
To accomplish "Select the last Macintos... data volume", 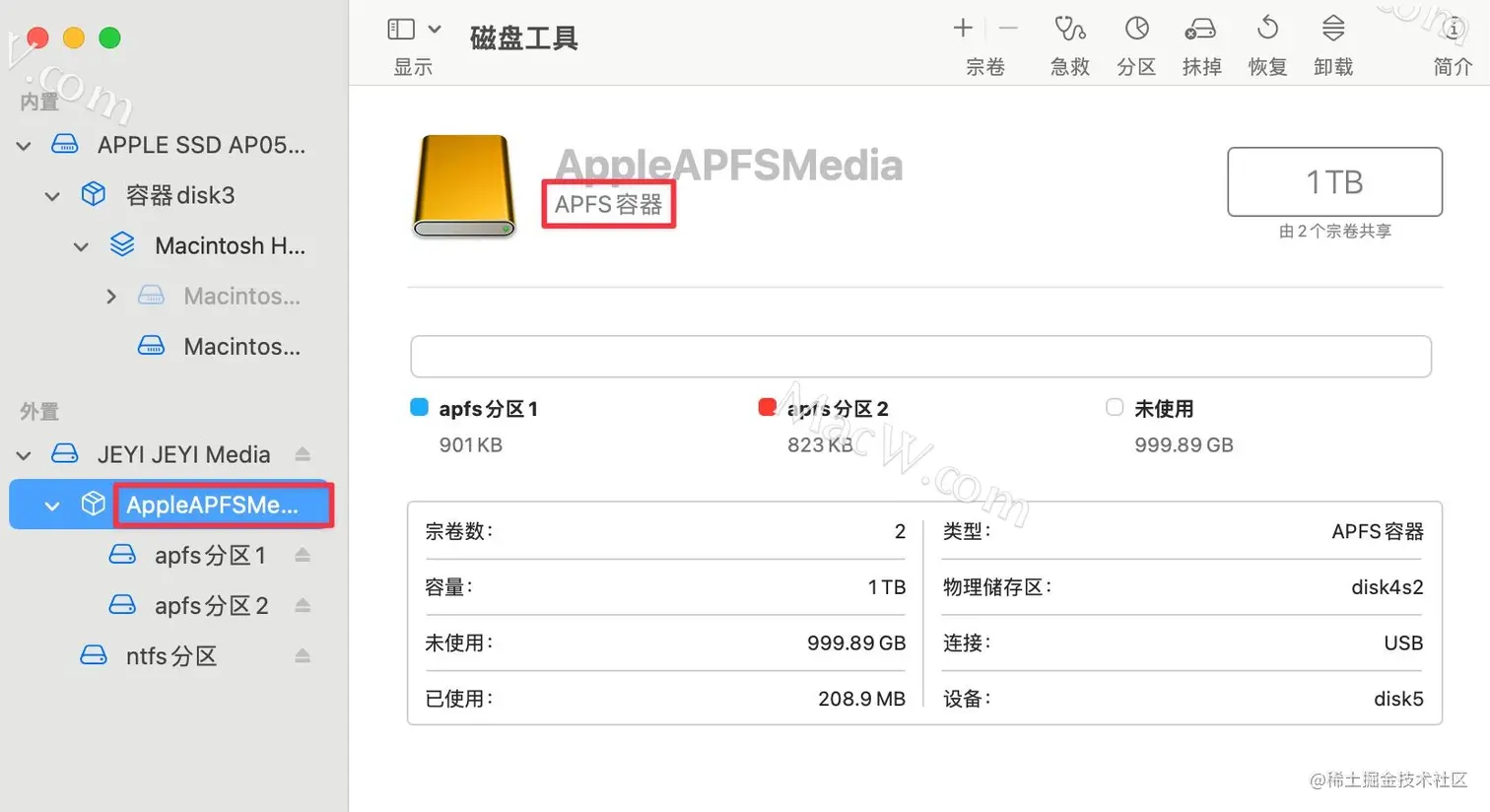I will tap(241, 346).
